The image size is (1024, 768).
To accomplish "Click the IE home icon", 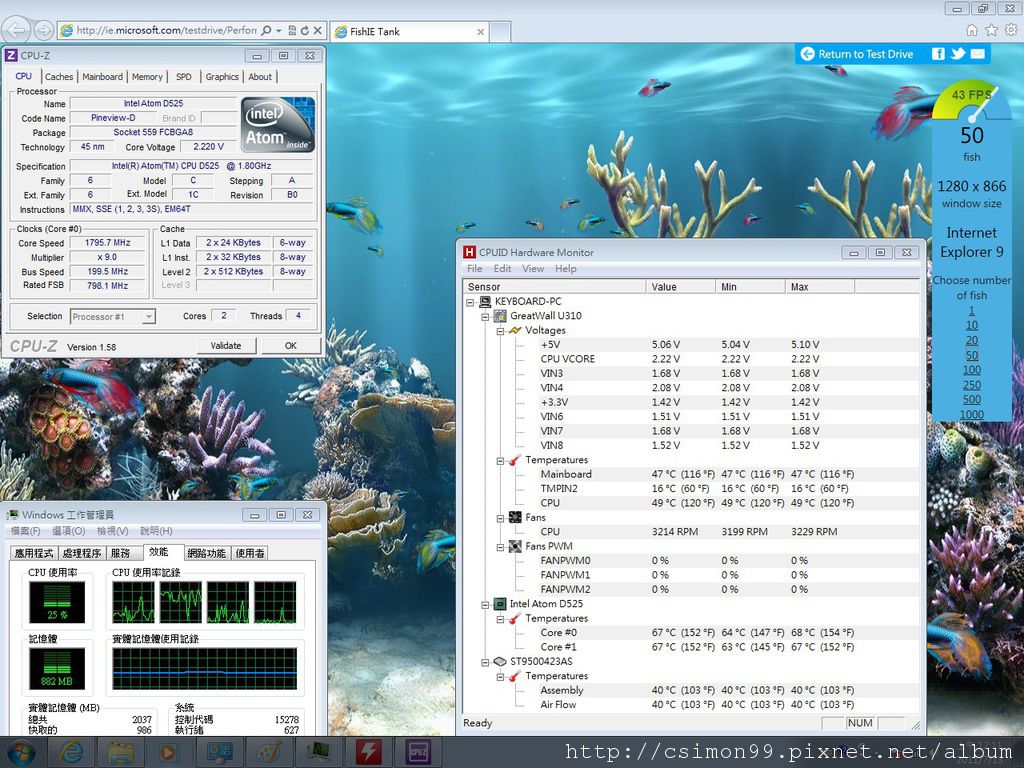I will (x=972, y=30).
